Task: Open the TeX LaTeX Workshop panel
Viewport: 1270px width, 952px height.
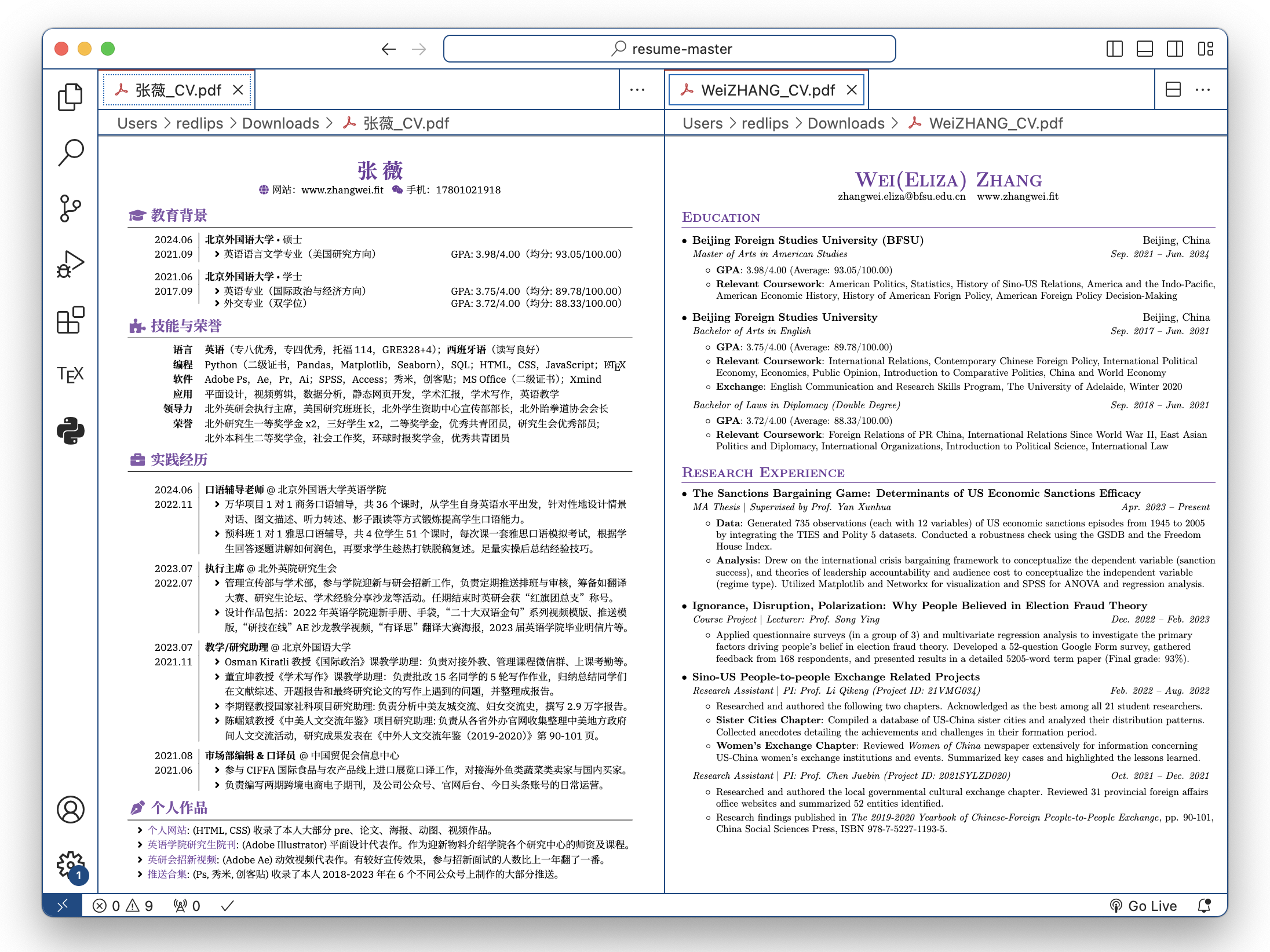Action: pyautogui.click(x=70, y=375)
